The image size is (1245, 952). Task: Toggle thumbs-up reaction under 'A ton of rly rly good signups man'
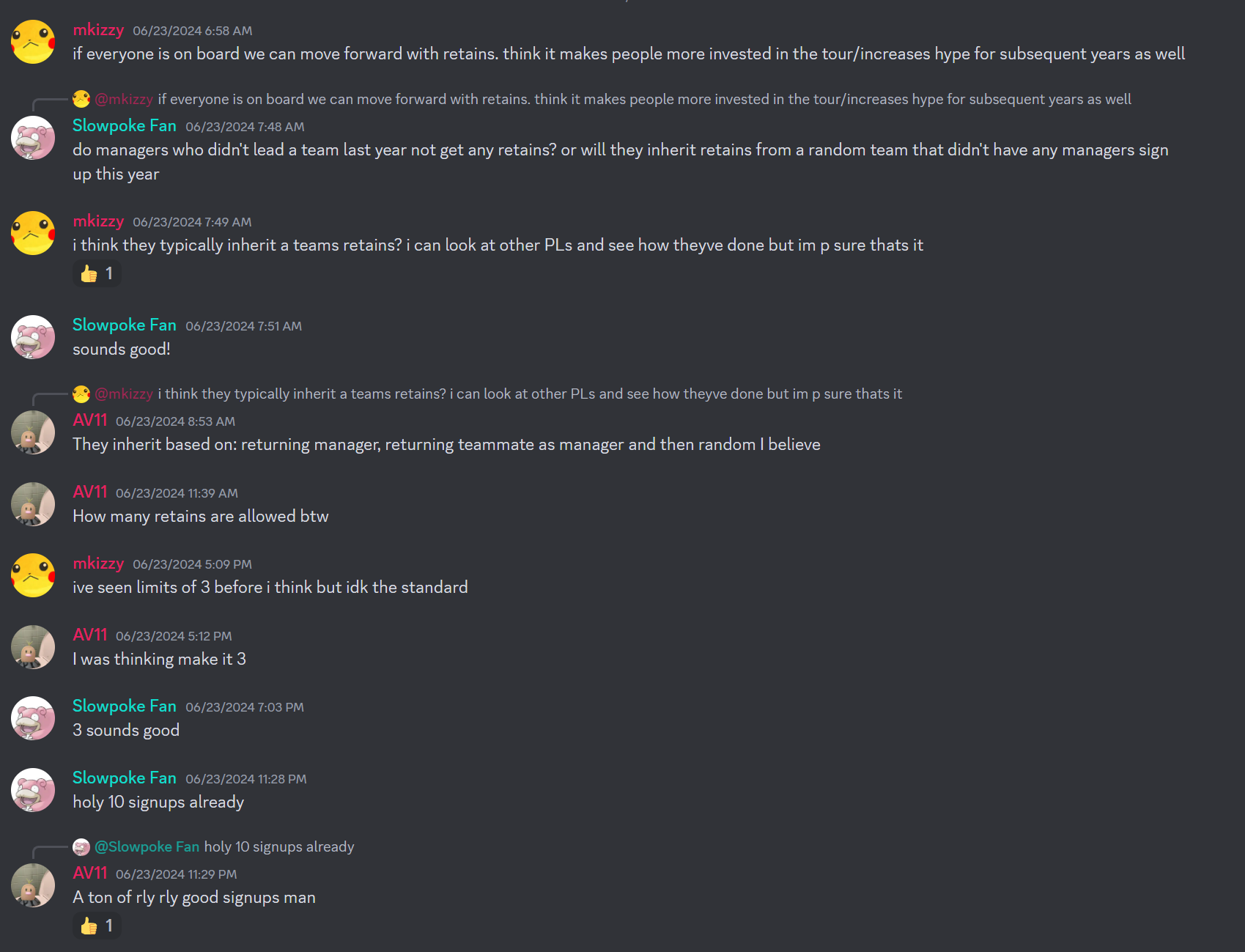point(97,926)
